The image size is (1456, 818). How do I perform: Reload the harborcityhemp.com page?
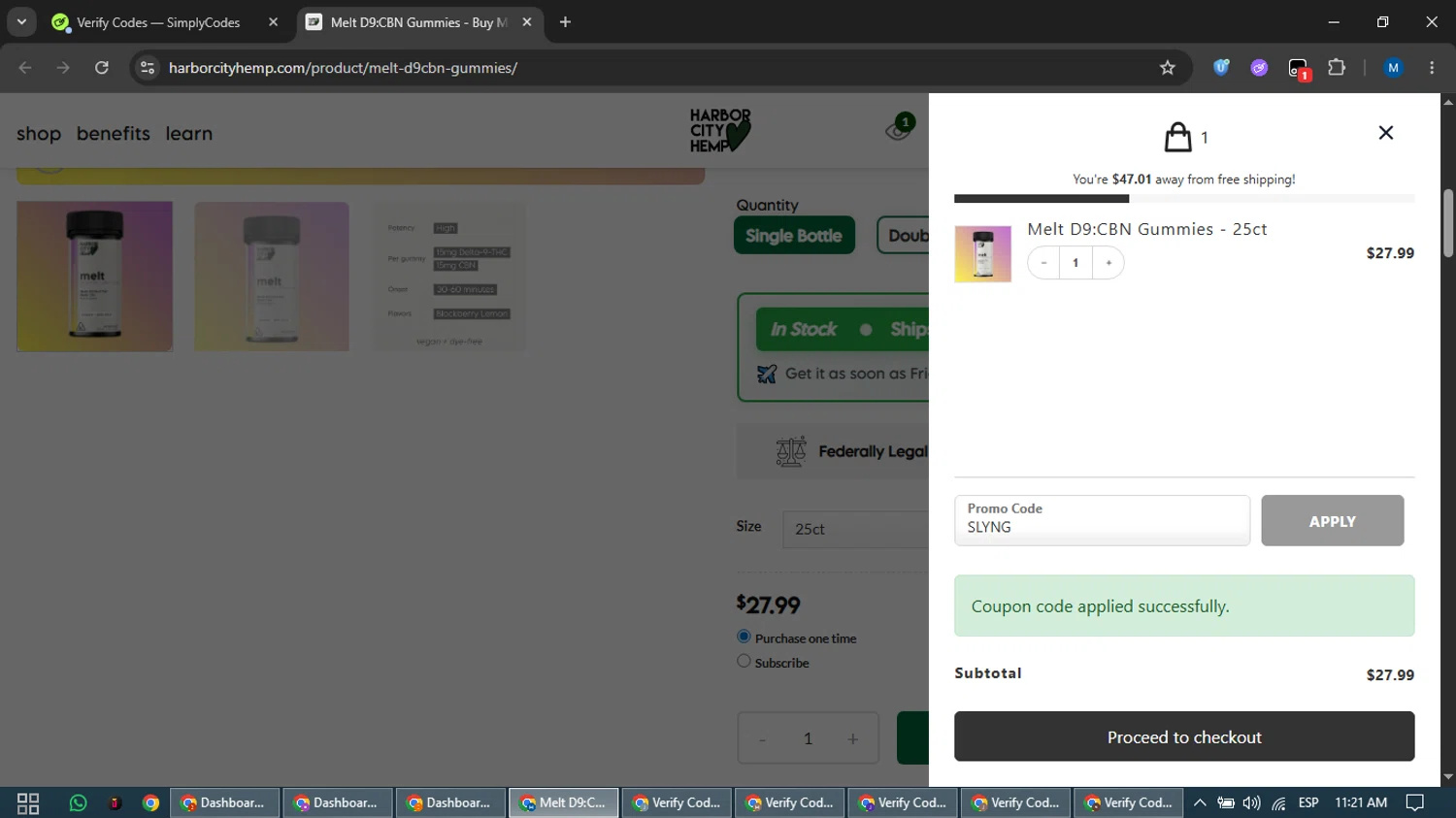point(102,68)
